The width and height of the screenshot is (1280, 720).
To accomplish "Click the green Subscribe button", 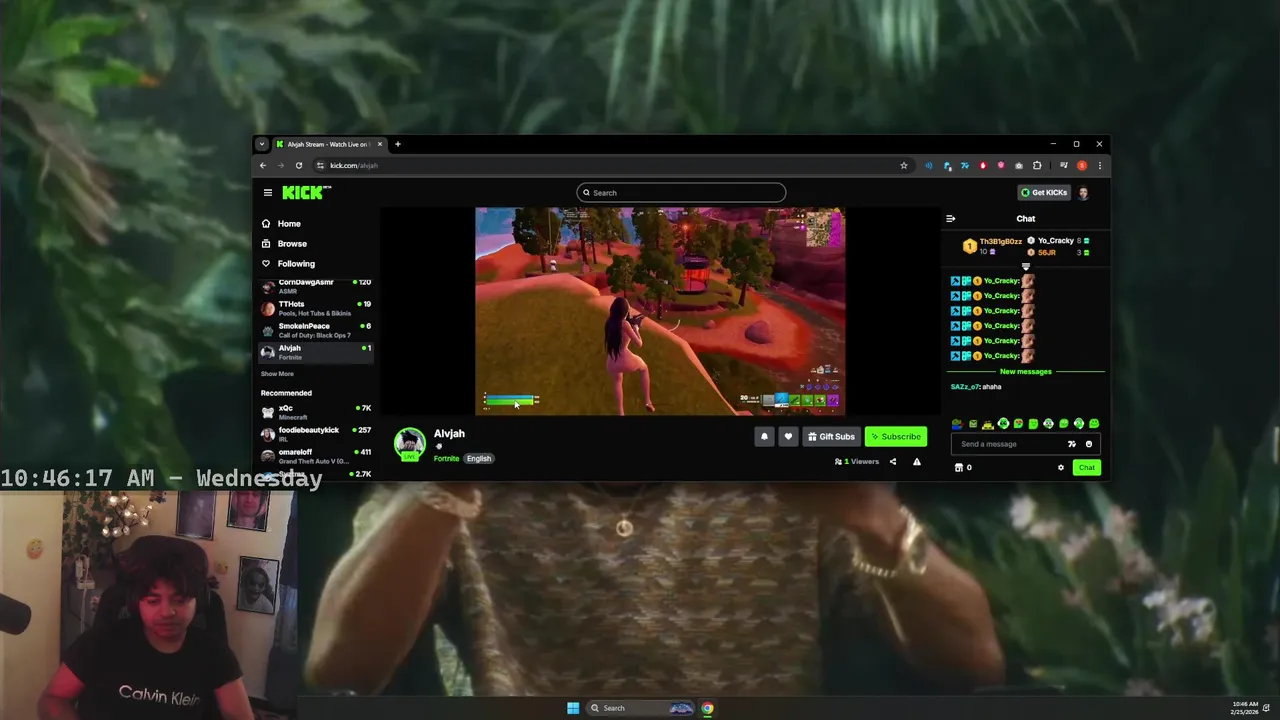I will (896, 437).
